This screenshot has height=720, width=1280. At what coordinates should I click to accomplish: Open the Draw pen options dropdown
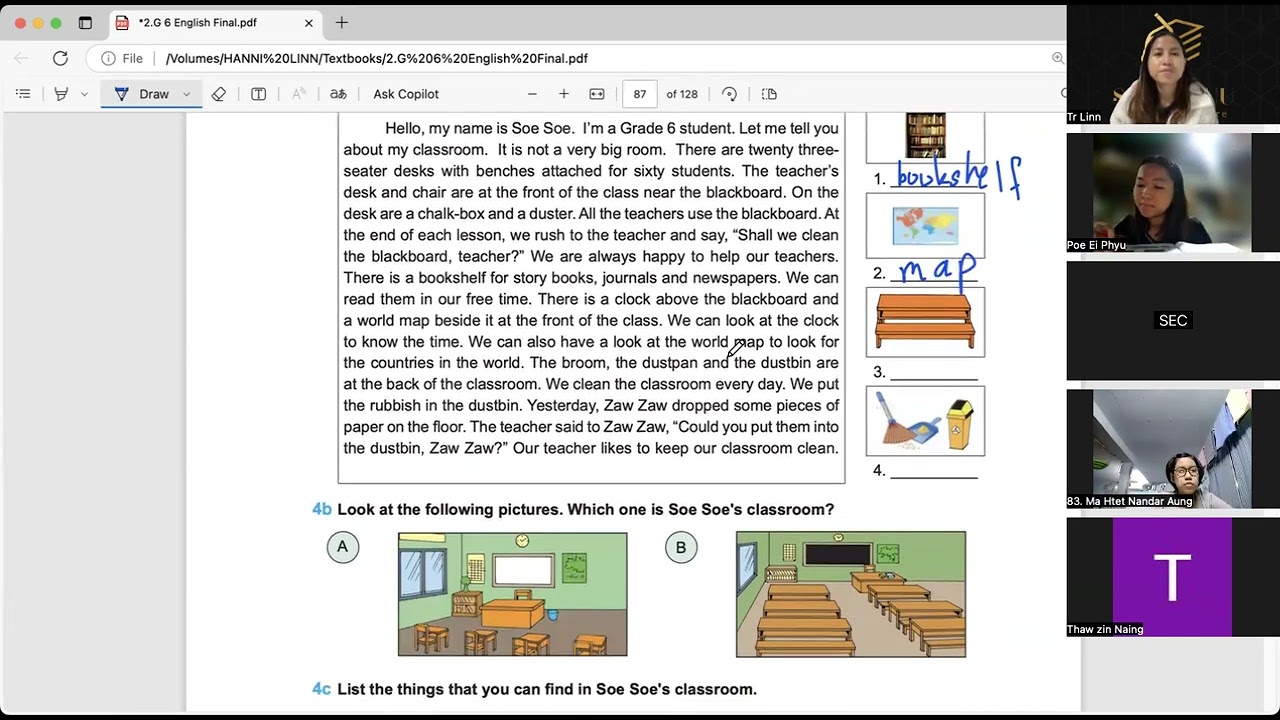pyautogui.click(x=186, y=94)
